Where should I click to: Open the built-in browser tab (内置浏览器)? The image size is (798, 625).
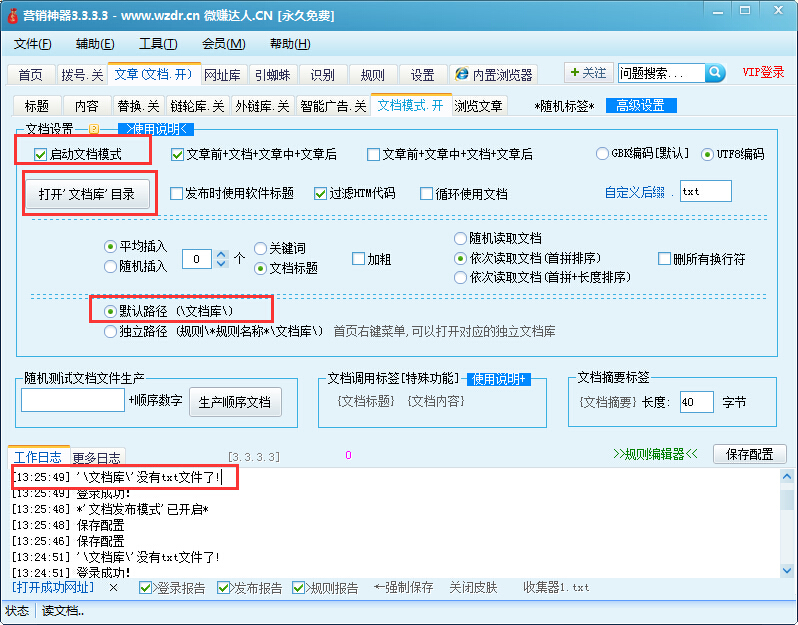(493, 75)
